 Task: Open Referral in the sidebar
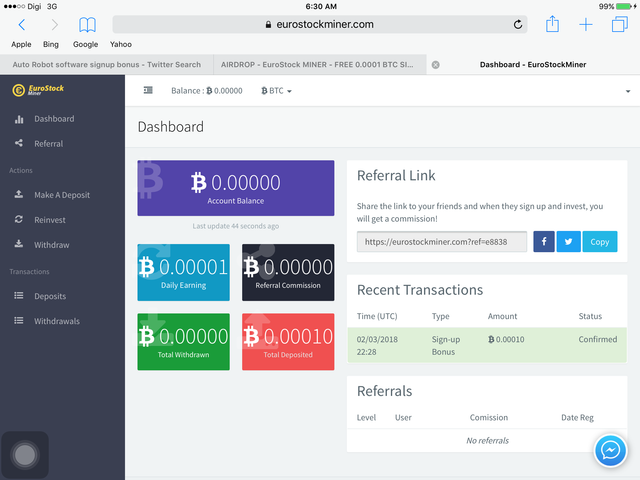(49, 144)
